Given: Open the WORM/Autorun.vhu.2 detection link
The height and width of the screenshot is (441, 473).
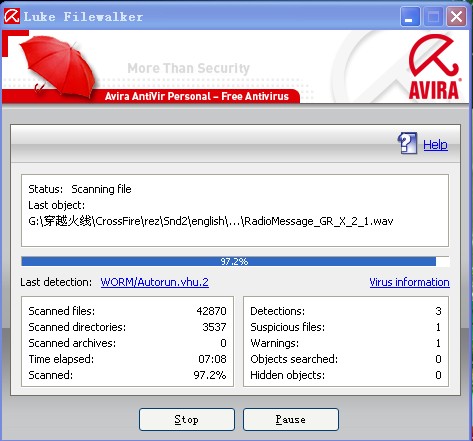Looking at the screenshot, I should coord(155,282).
